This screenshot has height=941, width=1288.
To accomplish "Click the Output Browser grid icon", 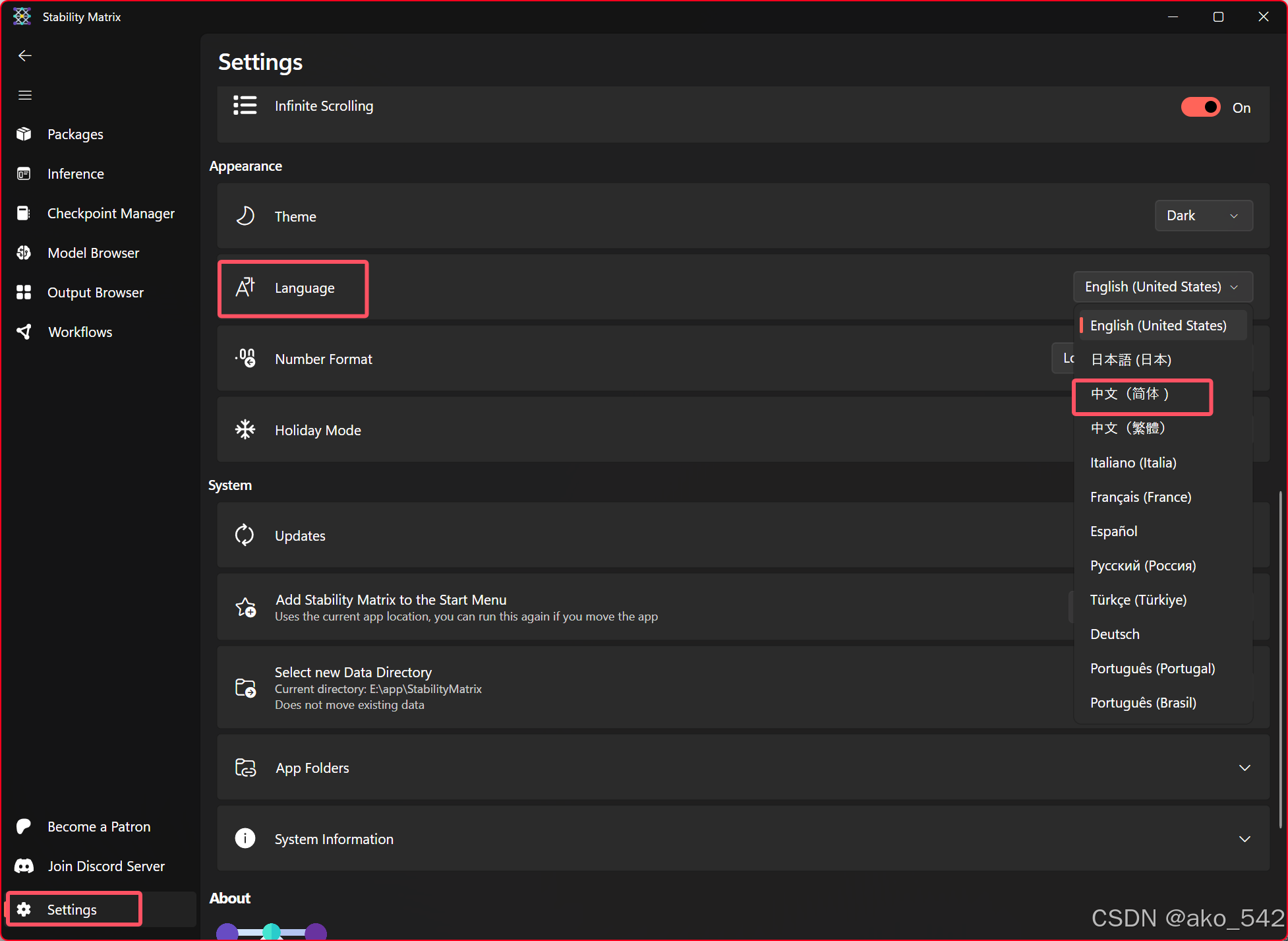I will click(x=24, y=293).
